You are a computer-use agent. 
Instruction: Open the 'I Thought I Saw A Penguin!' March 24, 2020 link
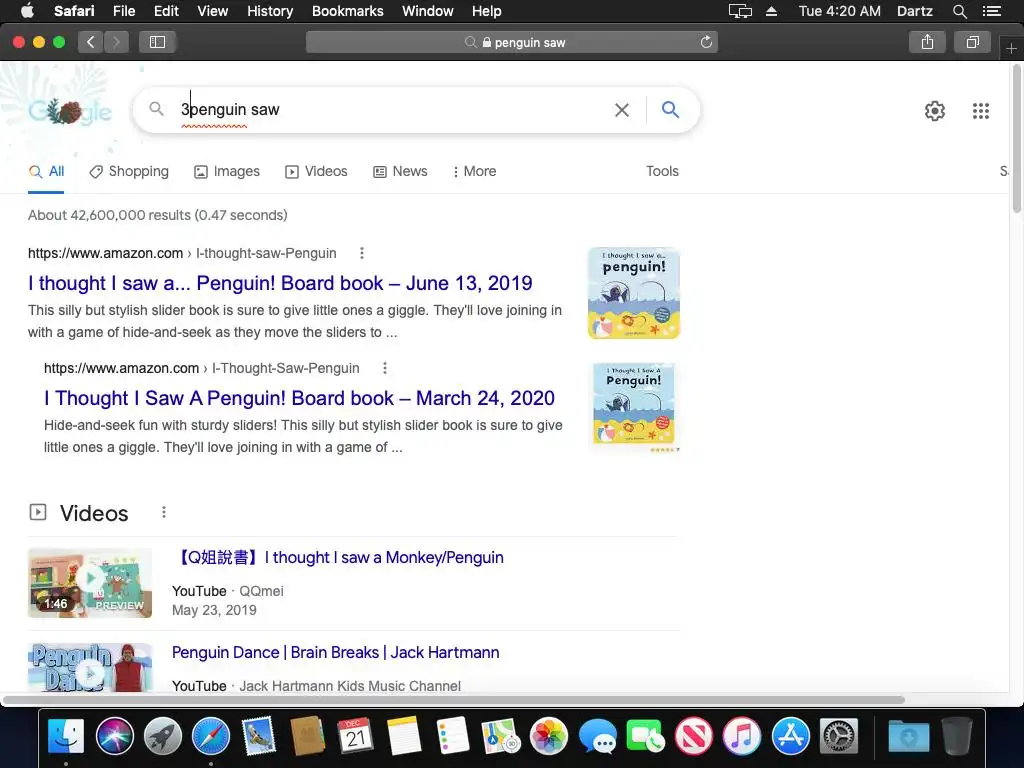coord(299,398)
